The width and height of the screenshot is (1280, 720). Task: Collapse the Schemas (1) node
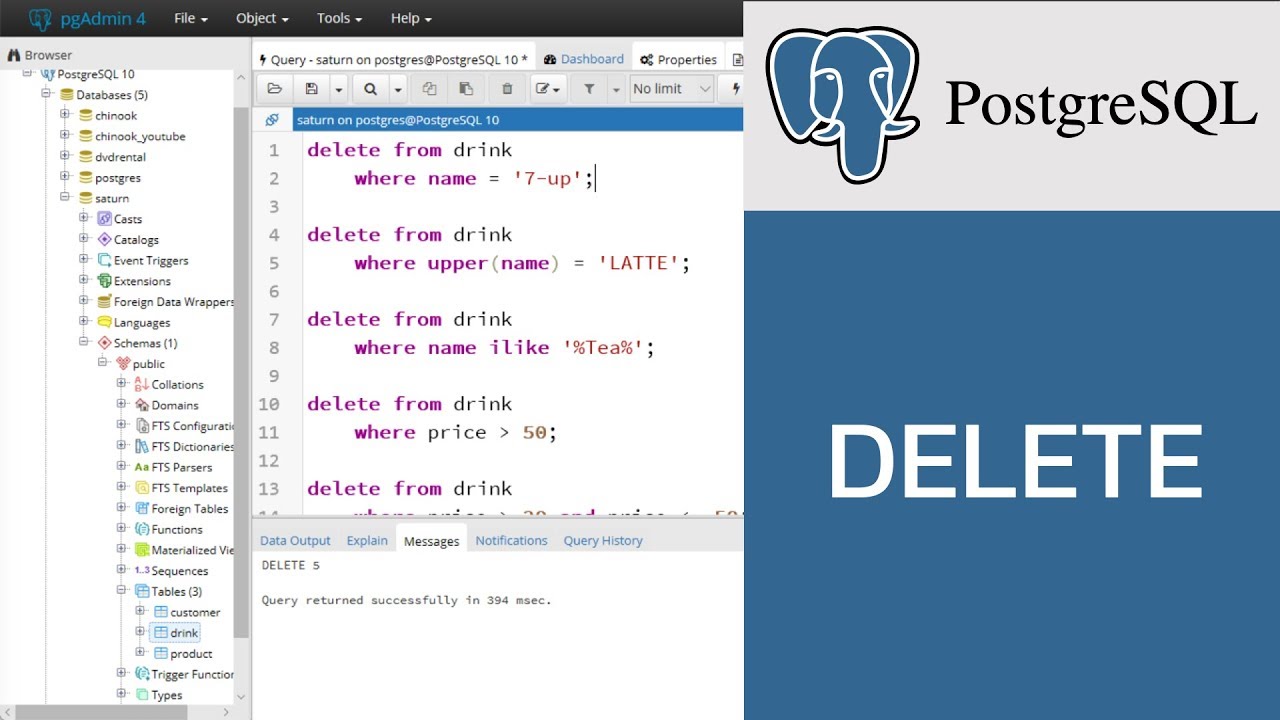click(84, 342)
